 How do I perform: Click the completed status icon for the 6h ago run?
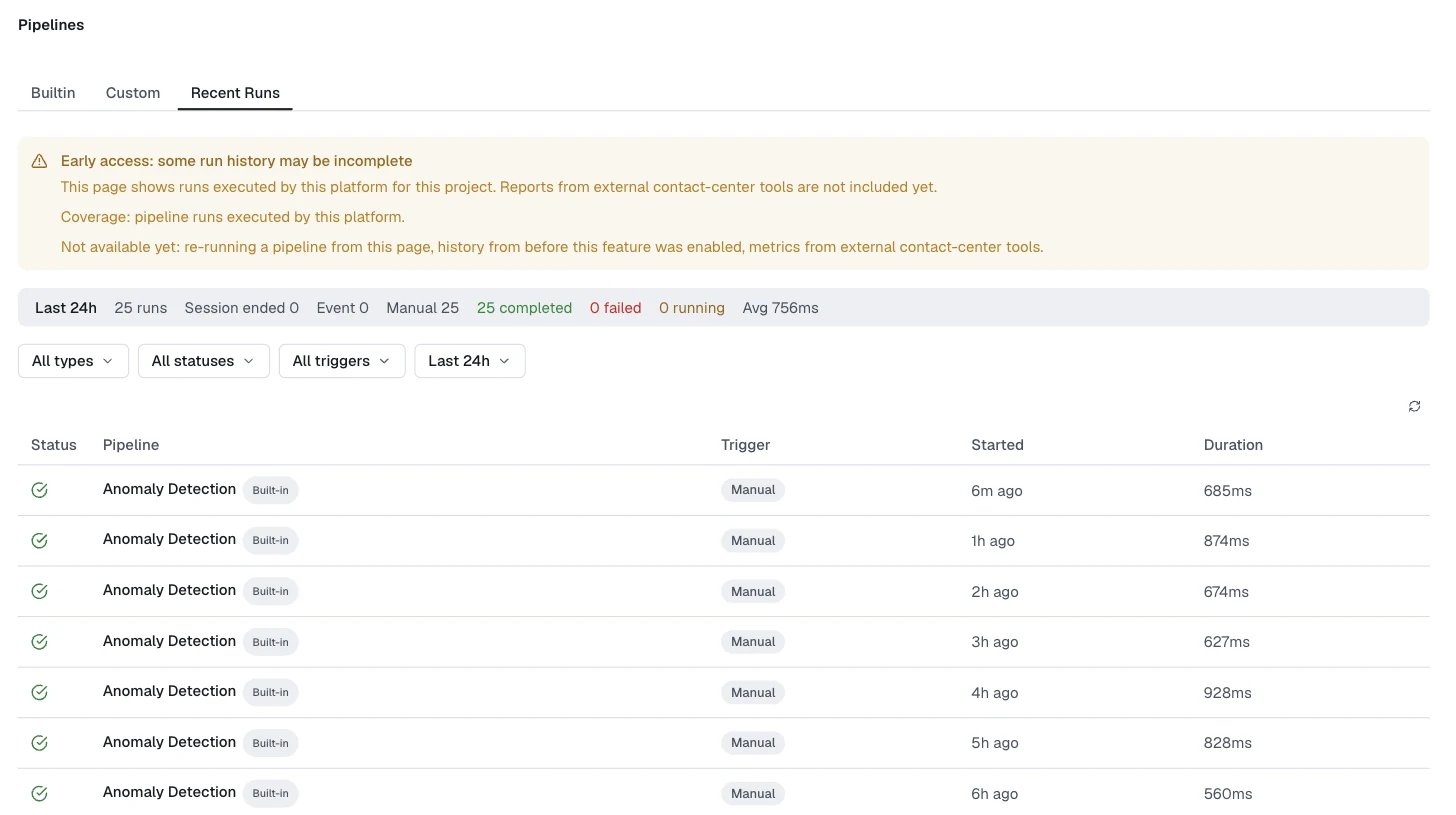click(x=40, y=793)
